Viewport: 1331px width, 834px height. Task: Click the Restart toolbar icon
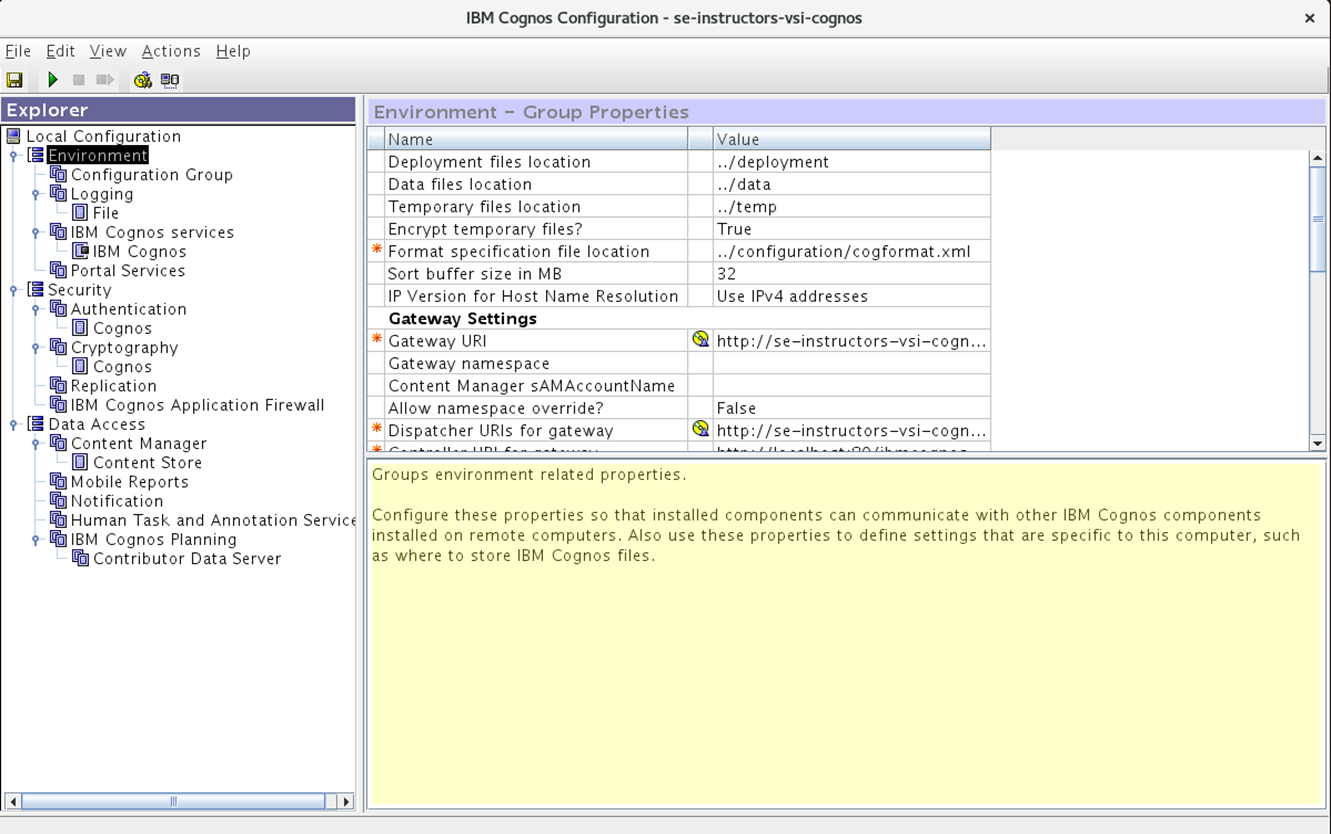tap(105, 80)
